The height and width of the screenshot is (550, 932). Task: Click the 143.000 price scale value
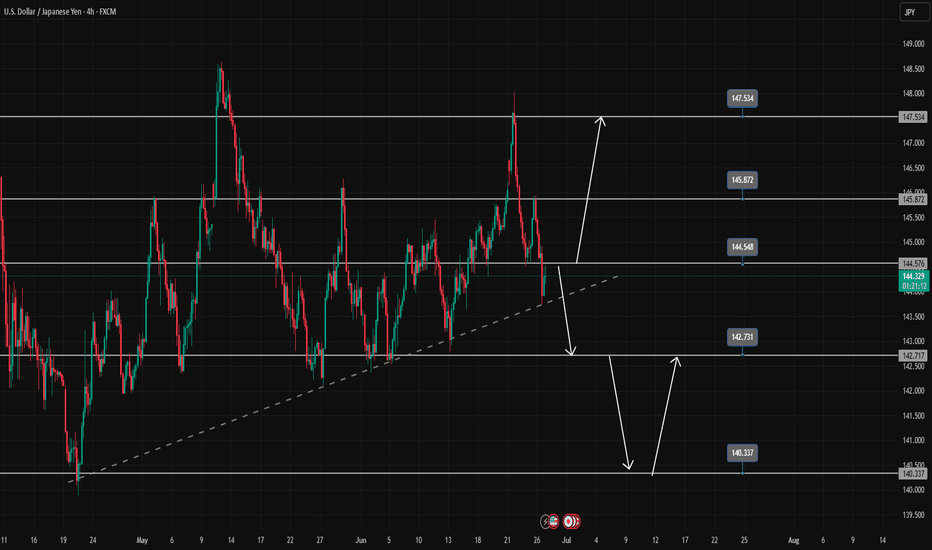pos(914,341)
